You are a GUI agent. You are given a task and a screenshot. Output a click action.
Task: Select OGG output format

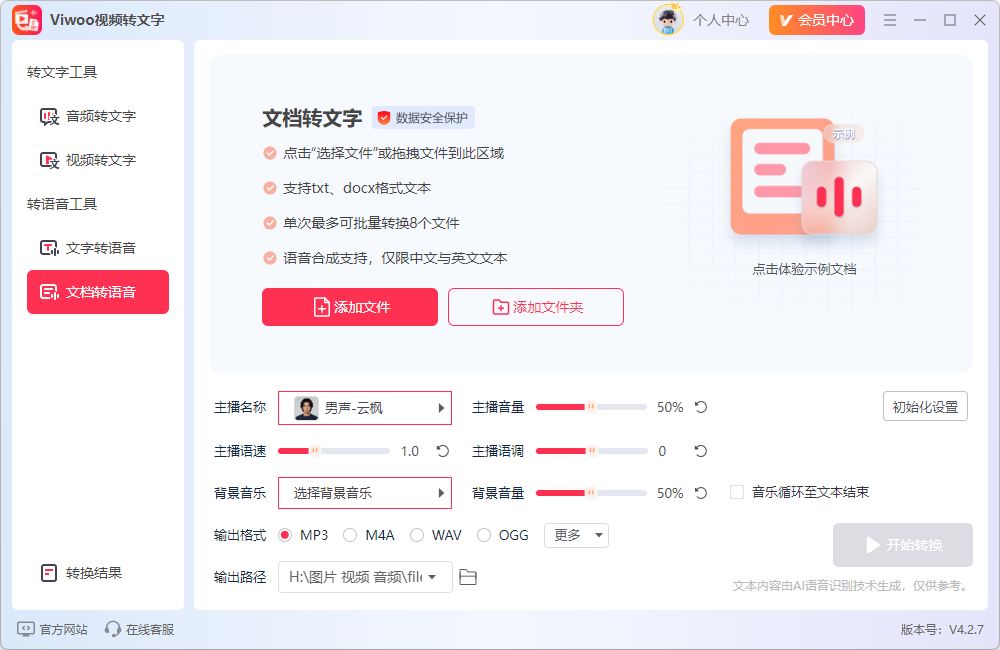click(x=483, y=535)
